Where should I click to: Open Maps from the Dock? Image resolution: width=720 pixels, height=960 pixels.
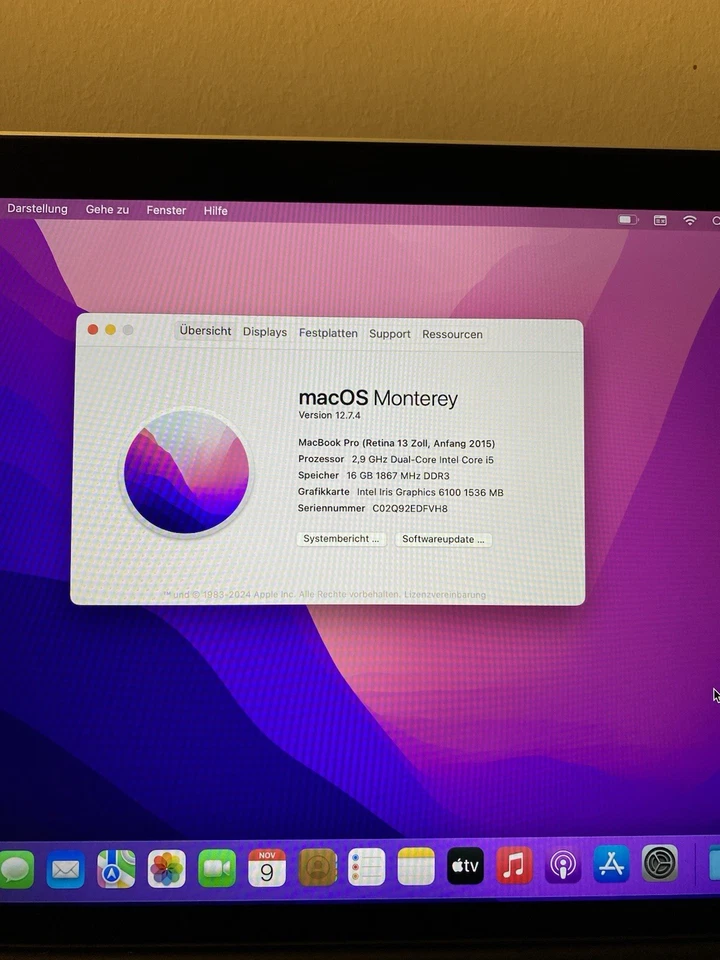coord(116,868)
